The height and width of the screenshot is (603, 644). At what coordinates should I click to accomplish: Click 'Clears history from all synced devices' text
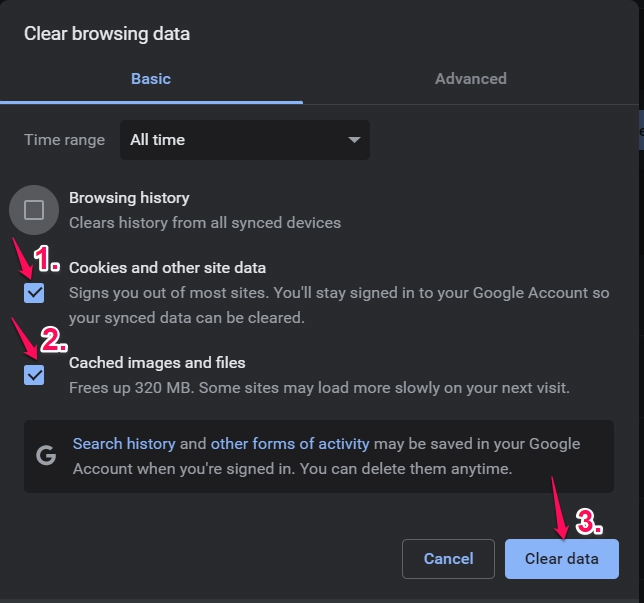pyautogui.click(x=205, y=222)
